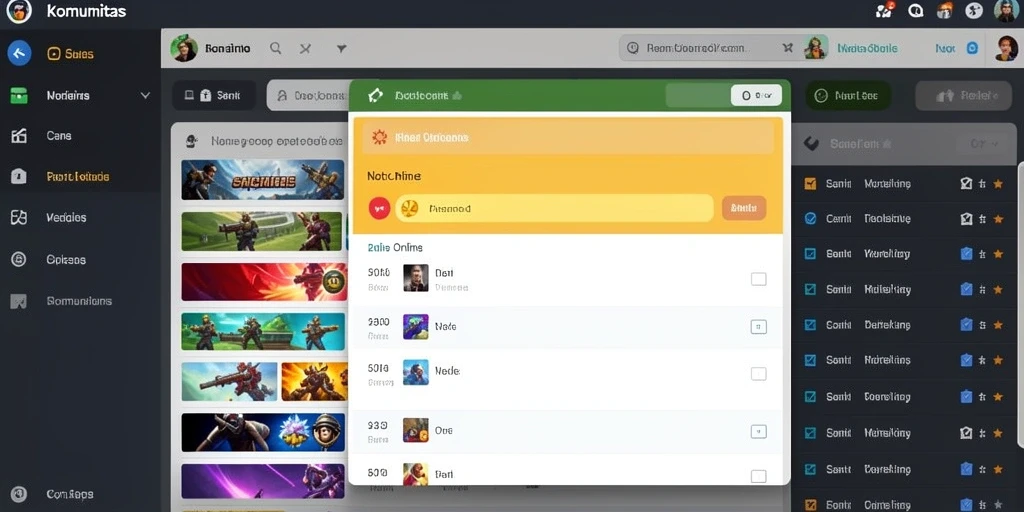Toggle the orange checkbox in first Sonit row

810,184
